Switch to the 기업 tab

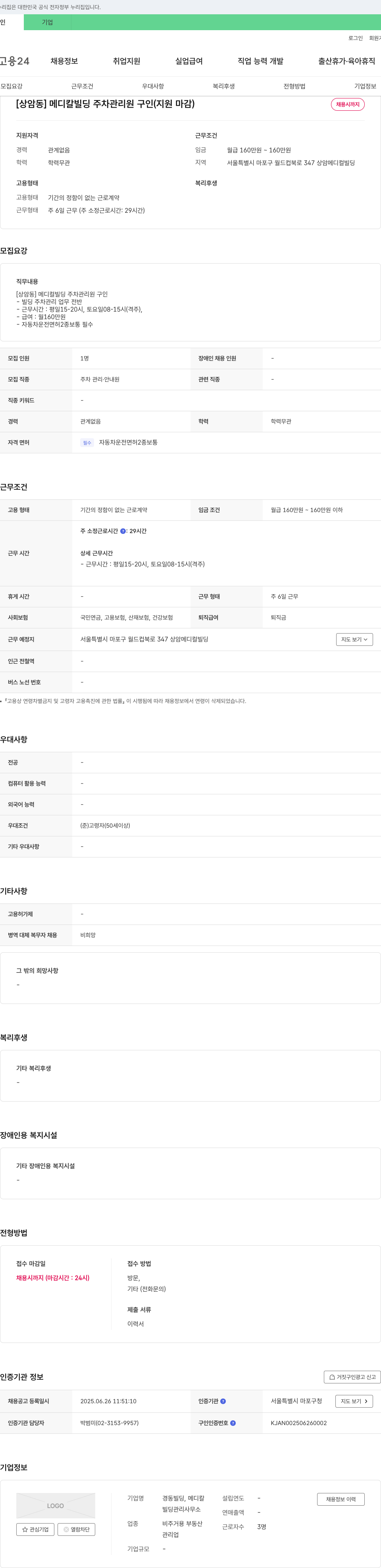[x=48, y=23]
